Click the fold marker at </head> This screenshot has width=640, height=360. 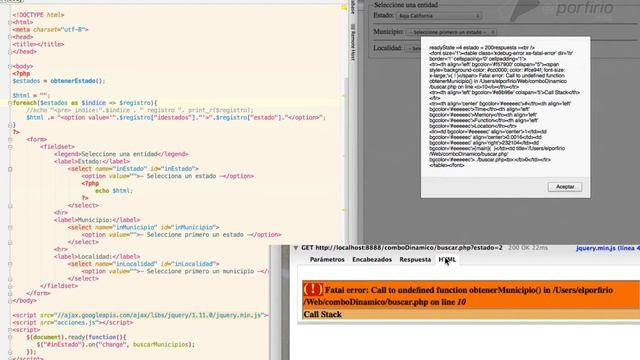click(x=10, y=52)
